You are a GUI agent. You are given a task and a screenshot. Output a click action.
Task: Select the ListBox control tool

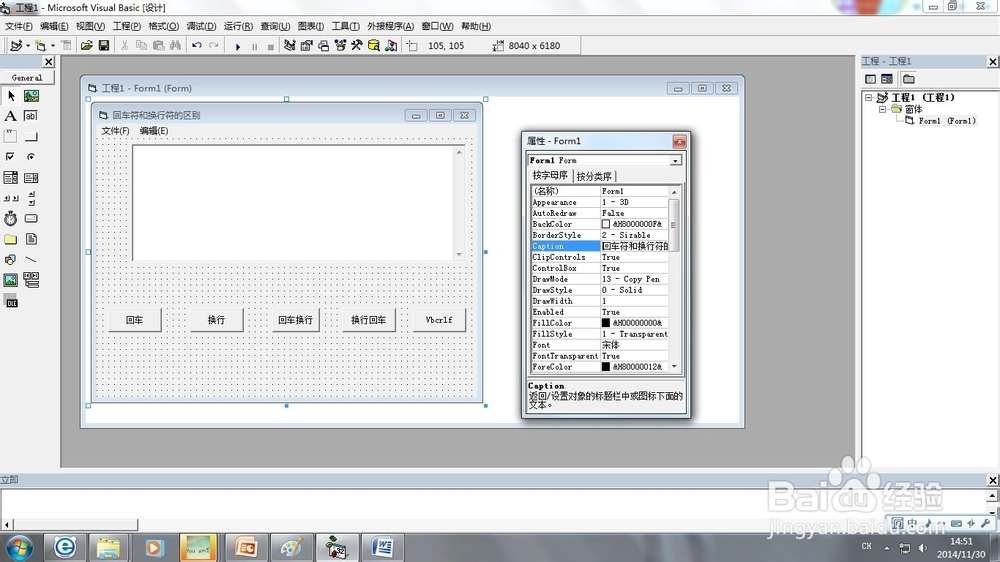[31, 177]
